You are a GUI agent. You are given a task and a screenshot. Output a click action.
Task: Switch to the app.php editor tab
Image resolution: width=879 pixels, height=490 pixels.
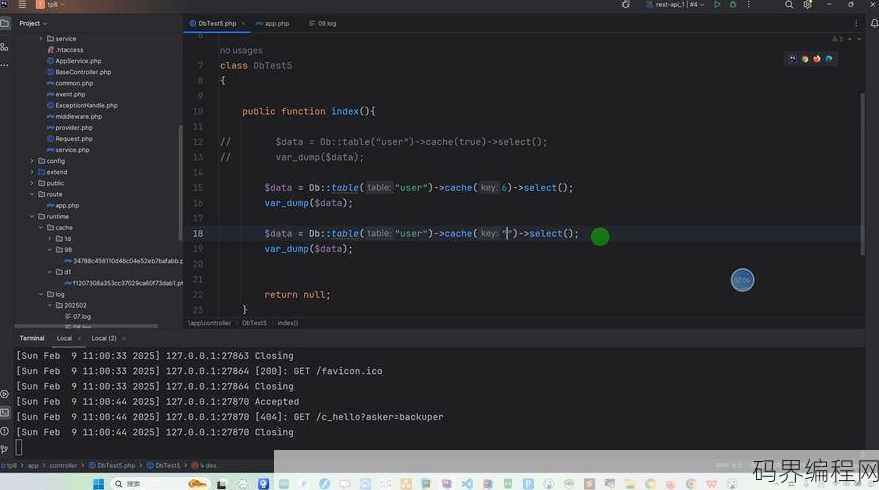(x=272, y=24)
